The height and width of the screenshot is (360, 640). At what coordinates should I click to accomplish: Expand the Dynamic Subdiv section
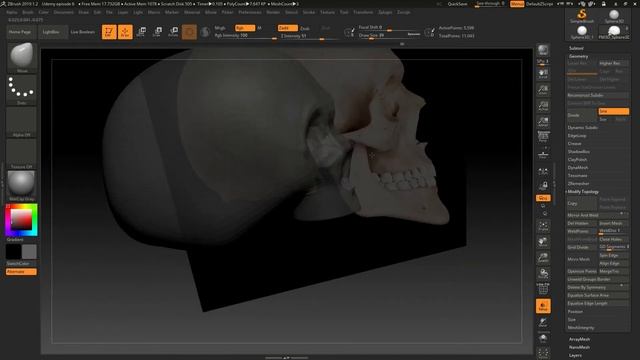click(x=582, y=128)
